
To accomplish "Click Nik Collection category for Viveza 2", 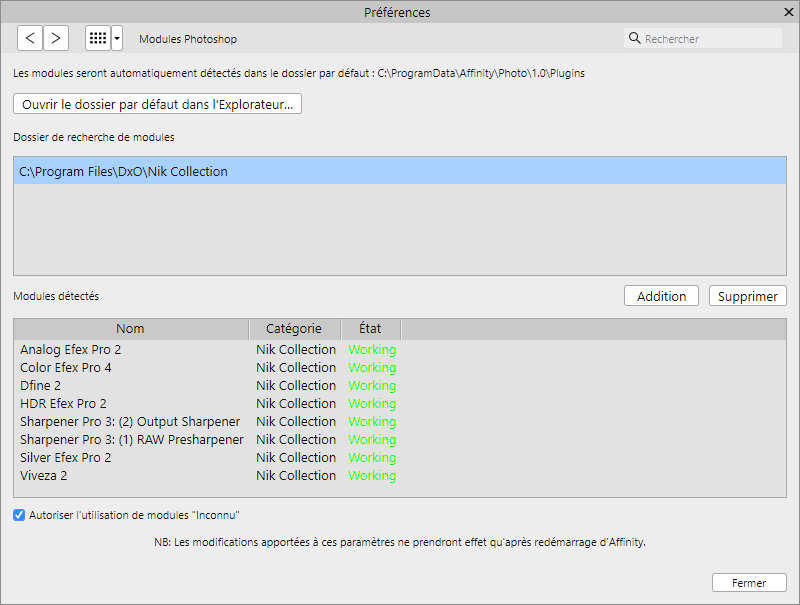I will tap(296, 475).
